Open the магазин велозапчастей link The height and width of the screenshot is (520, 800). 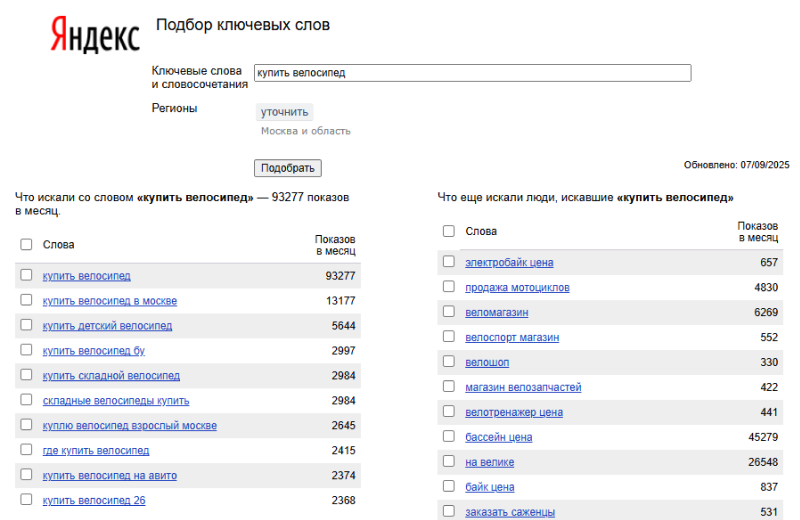click(x=523, y=387)
